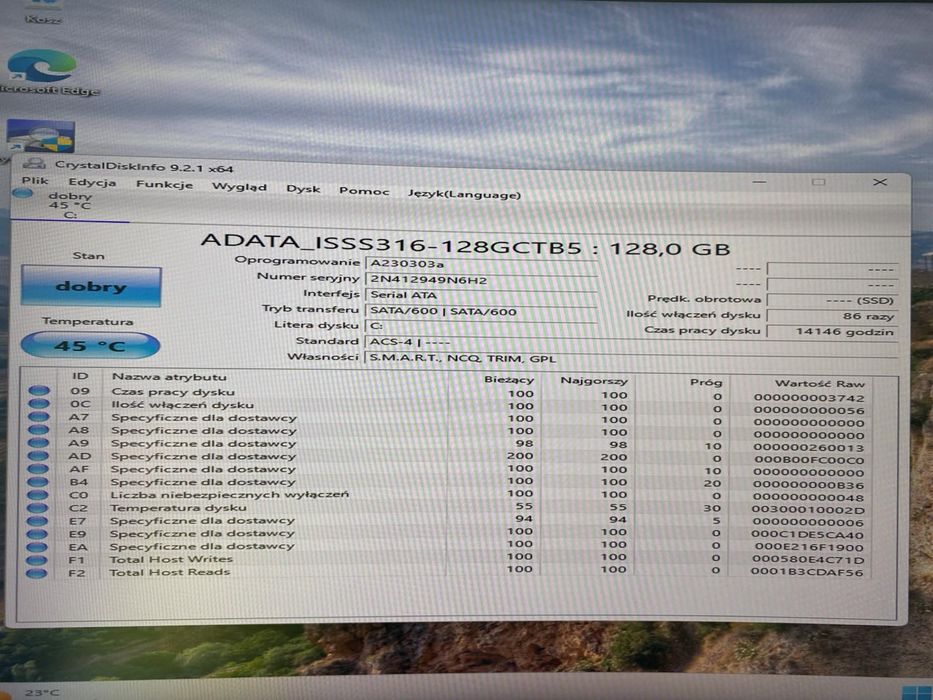
Task: Click the serial number field 2N412949N6H2
Action: pyautogui.click(x=481, y=280)
